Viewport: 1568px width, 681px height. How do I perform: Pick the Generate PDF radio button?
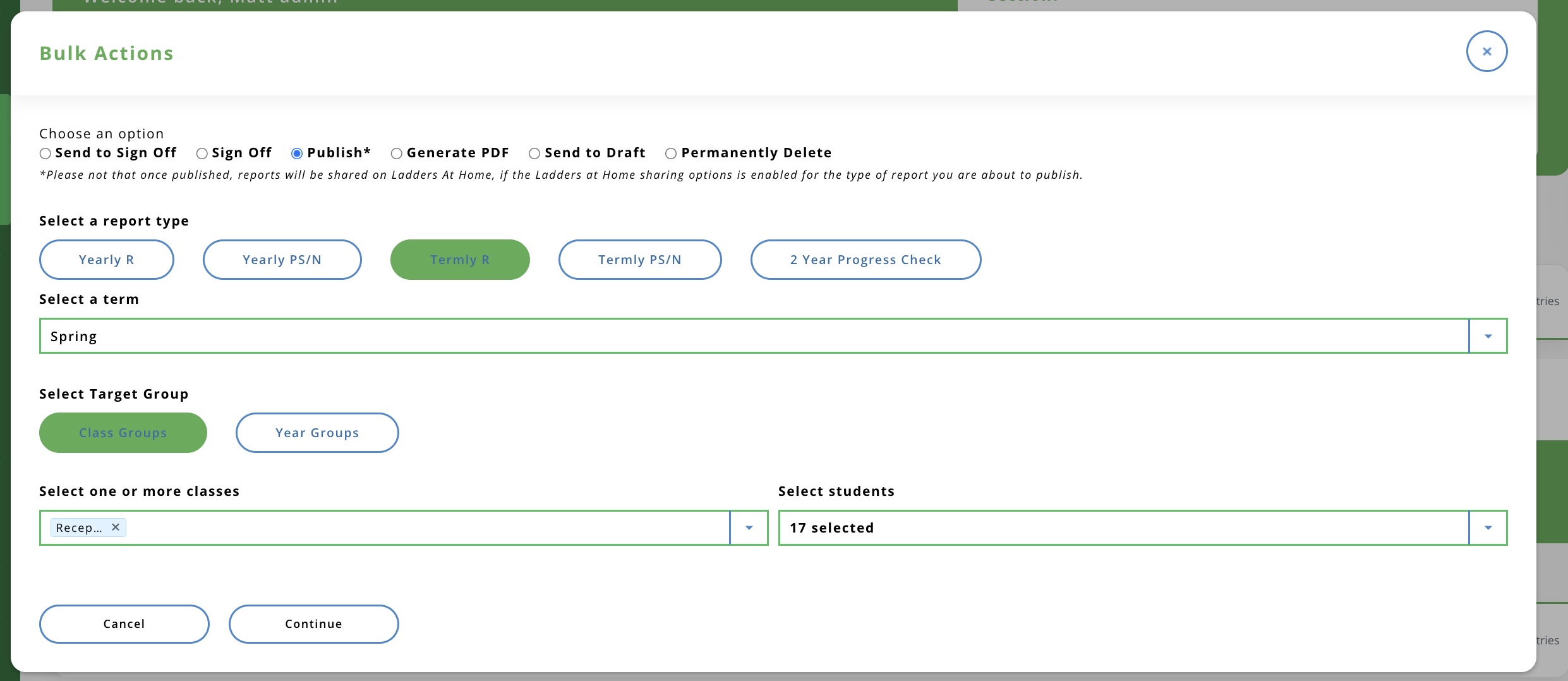point(397,154)
